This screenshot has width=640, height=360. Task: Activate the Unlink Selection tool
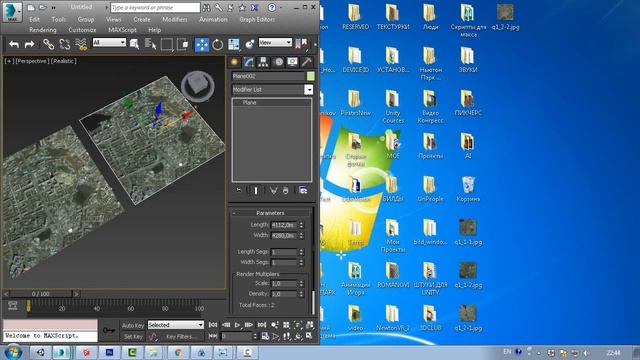coord(64,44)
